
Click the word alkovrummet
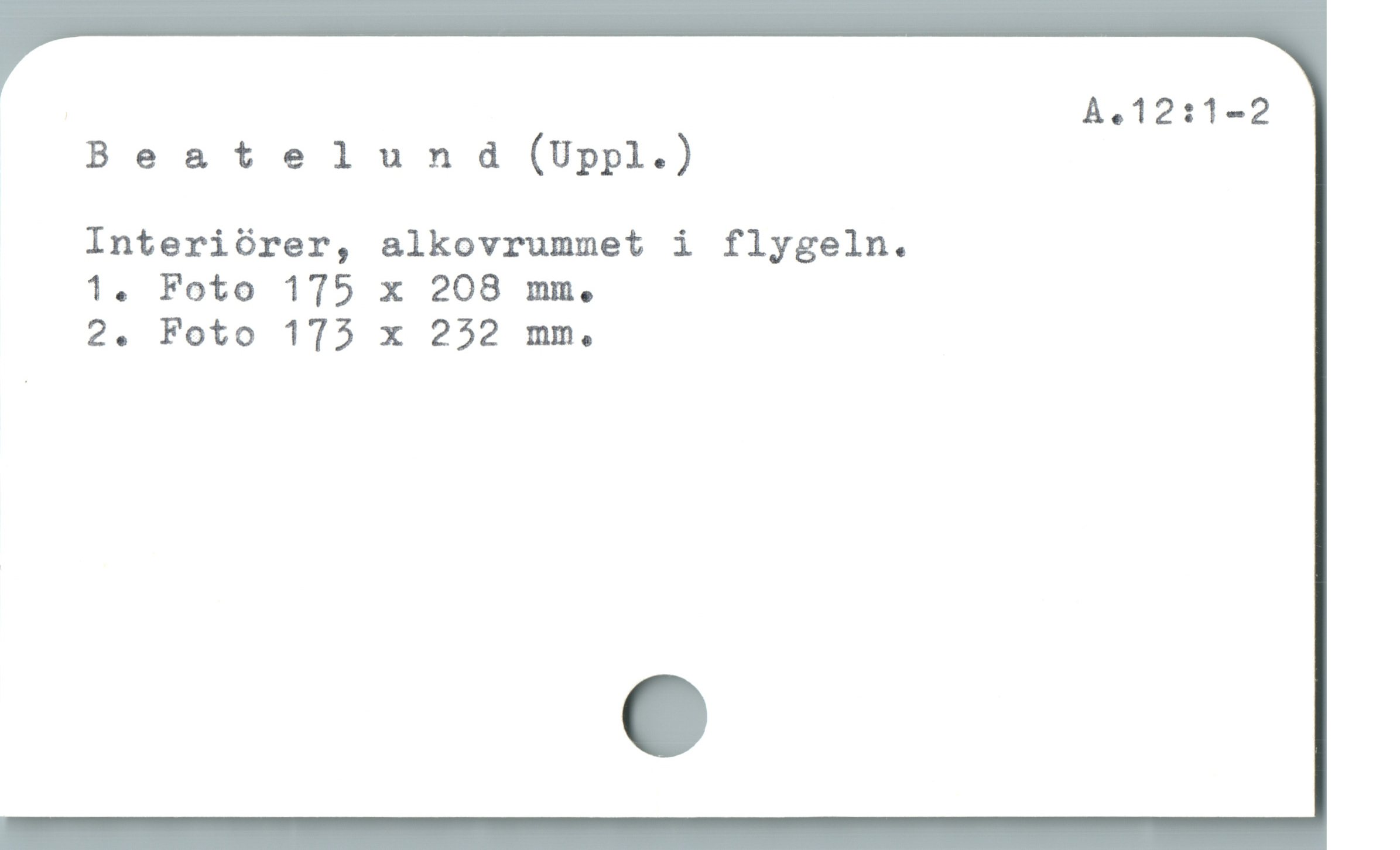[512, 244]
